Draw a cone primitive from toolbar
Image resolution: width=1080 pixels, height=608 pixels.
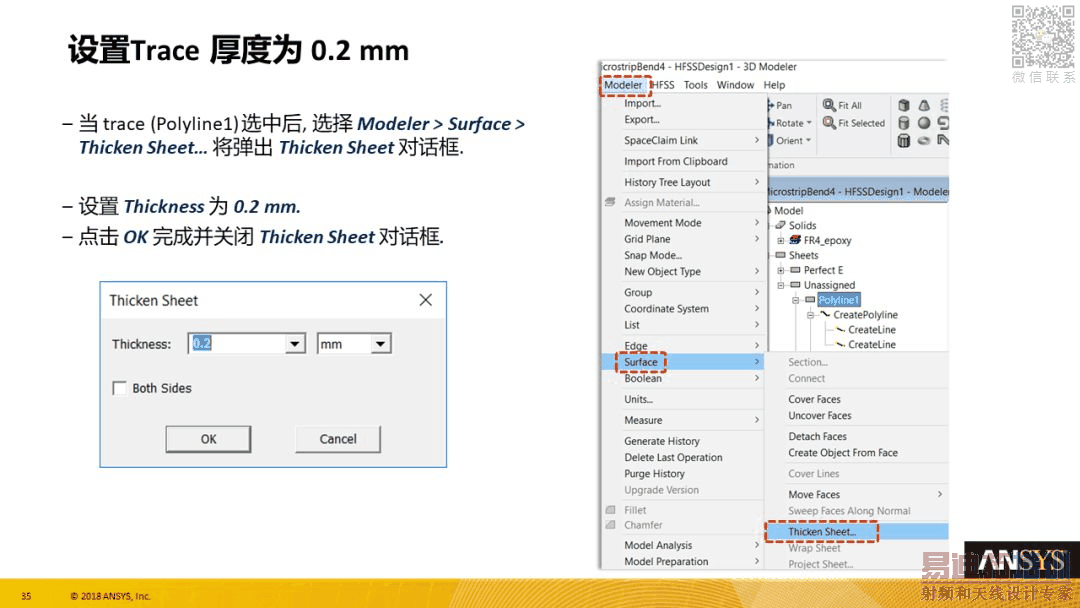(924, 105)
